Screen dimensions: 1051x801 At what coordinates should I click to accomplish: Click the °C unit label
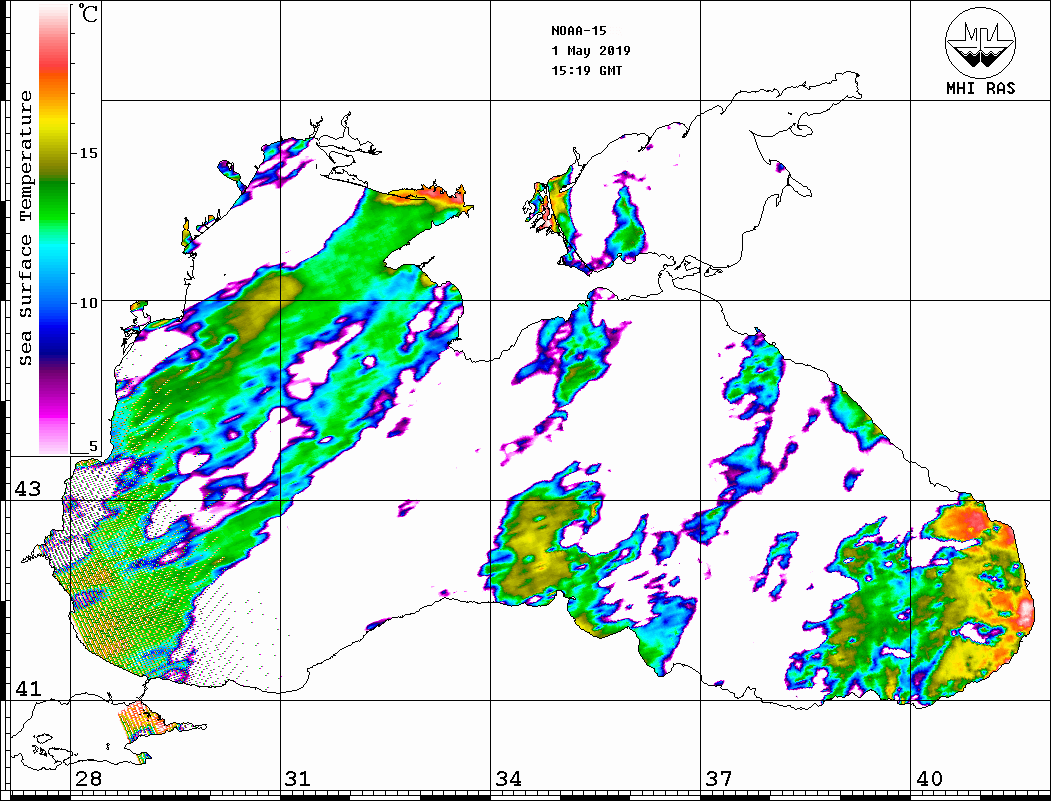88,14
